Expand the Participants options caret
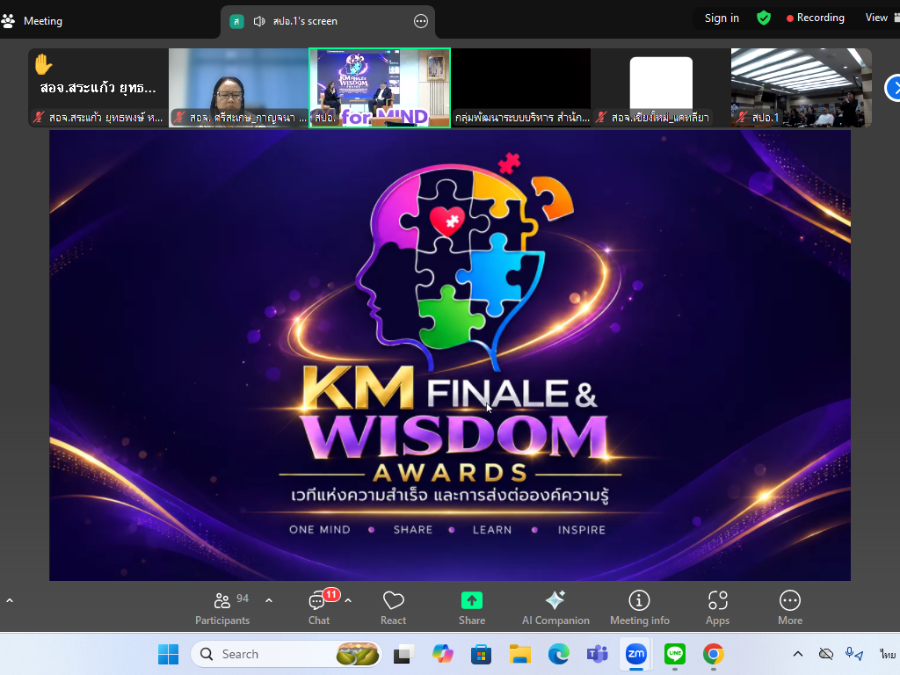This screenshot has width=900, height=675. click(269, 600)
